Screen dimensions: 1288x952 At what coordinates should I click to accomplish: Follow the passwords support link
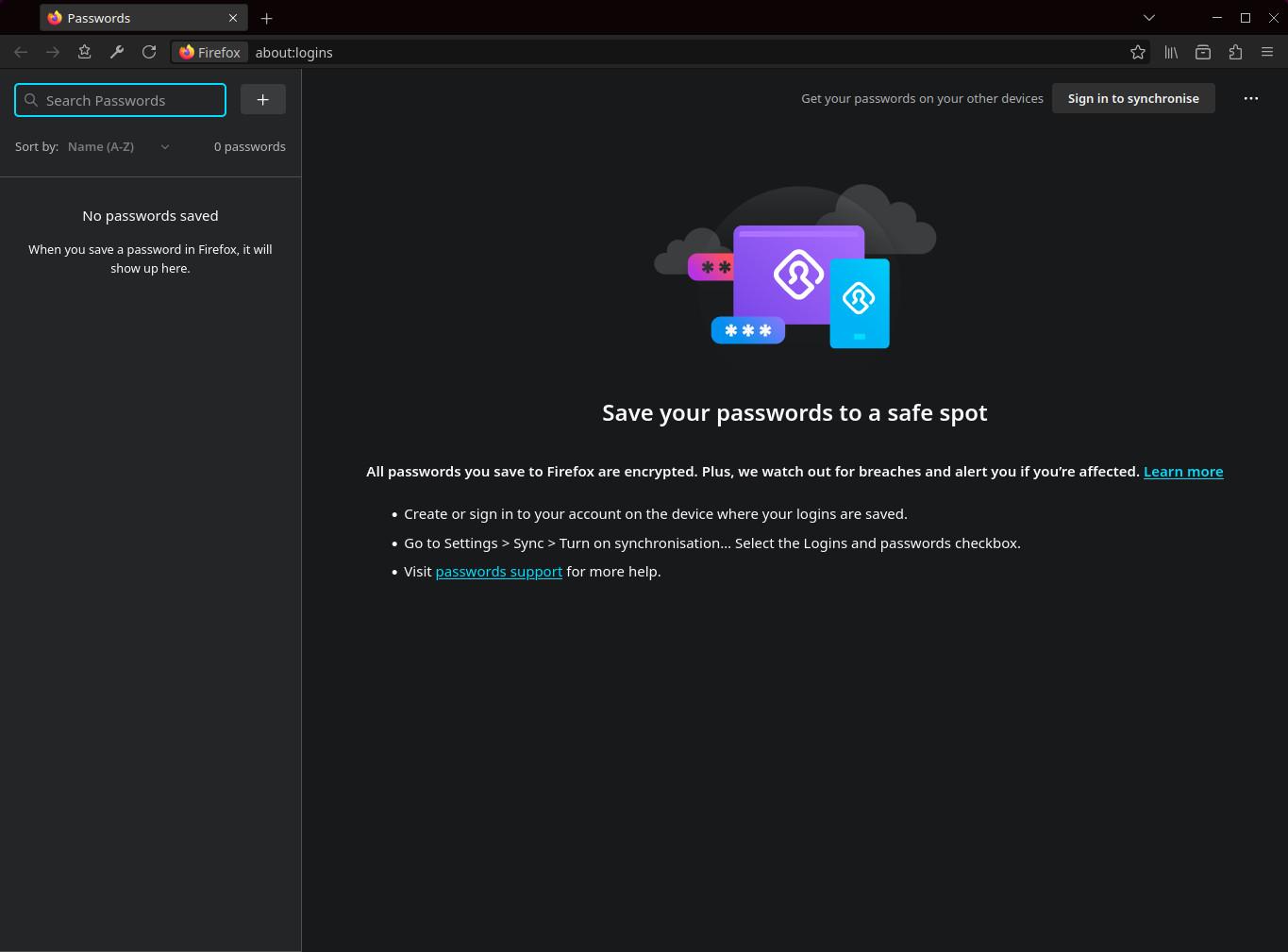pos(498,572)
